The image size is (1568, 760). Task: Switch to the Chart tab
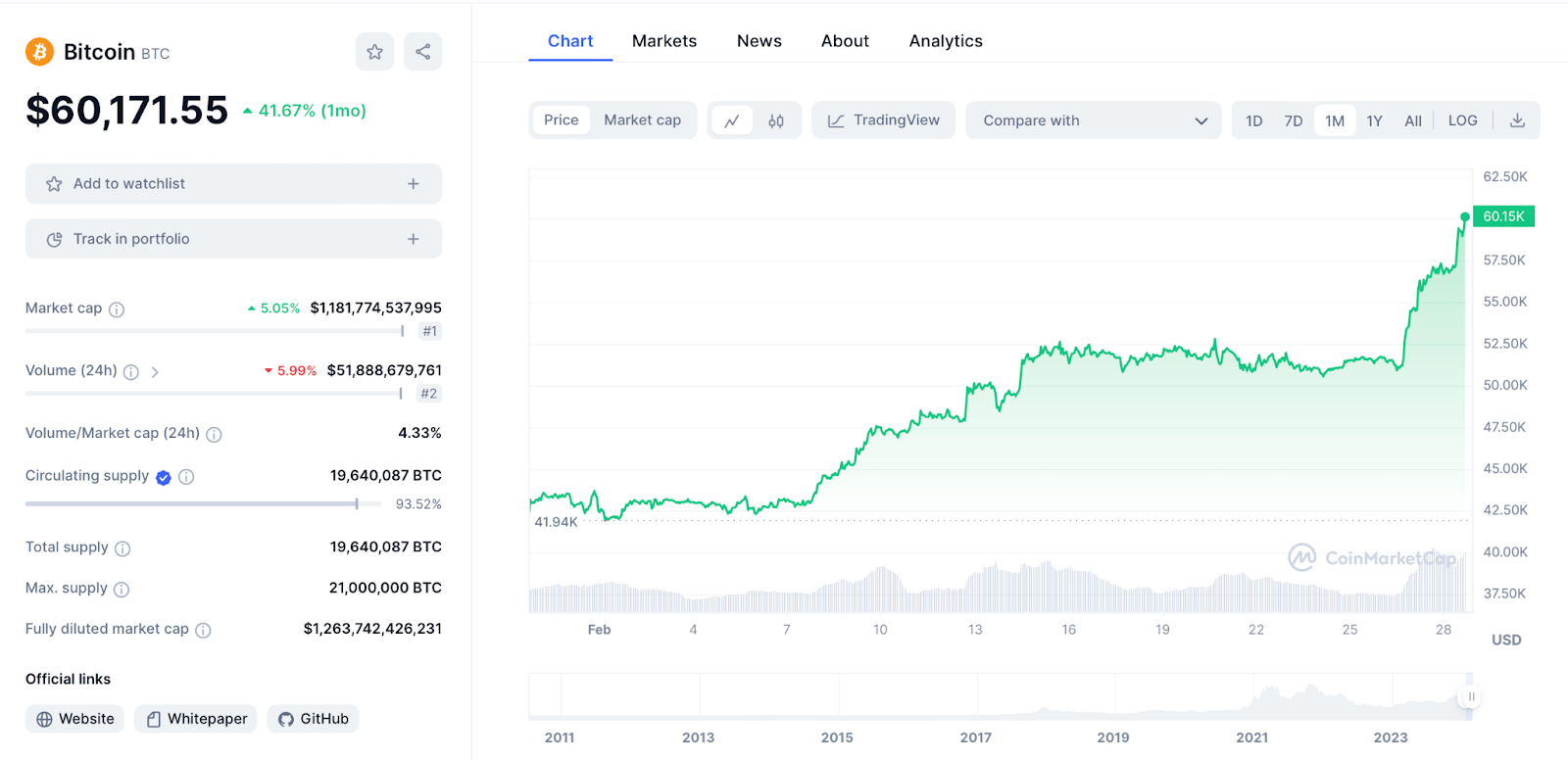coord(570,41)
